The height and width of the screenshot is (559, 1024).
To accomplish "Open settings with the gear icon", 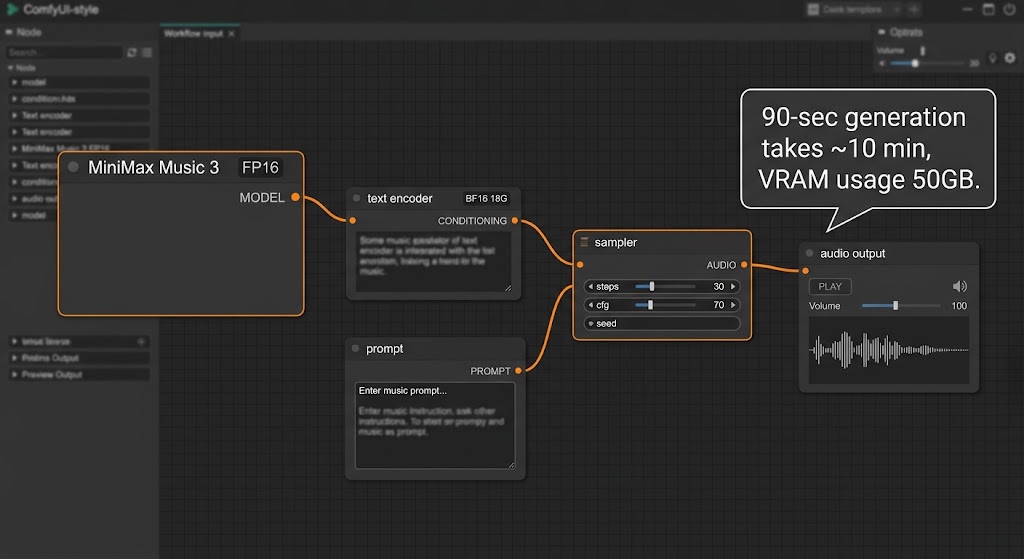I will [x=1010, y=58].
